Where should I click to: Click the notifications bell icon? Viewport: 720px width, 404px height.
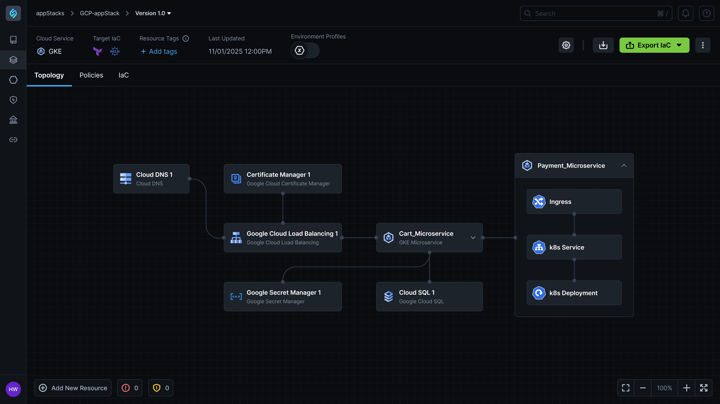(x=686, y=13)
